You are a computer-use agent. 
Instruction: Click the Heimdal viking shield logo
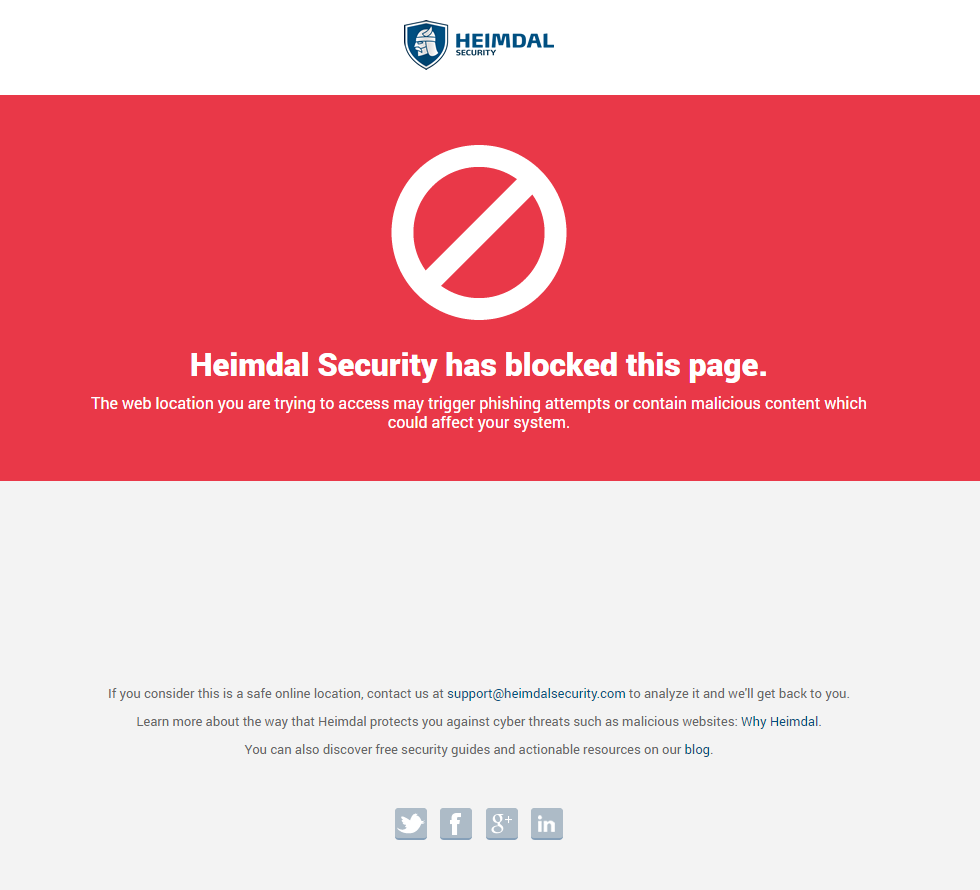(426, 44)
